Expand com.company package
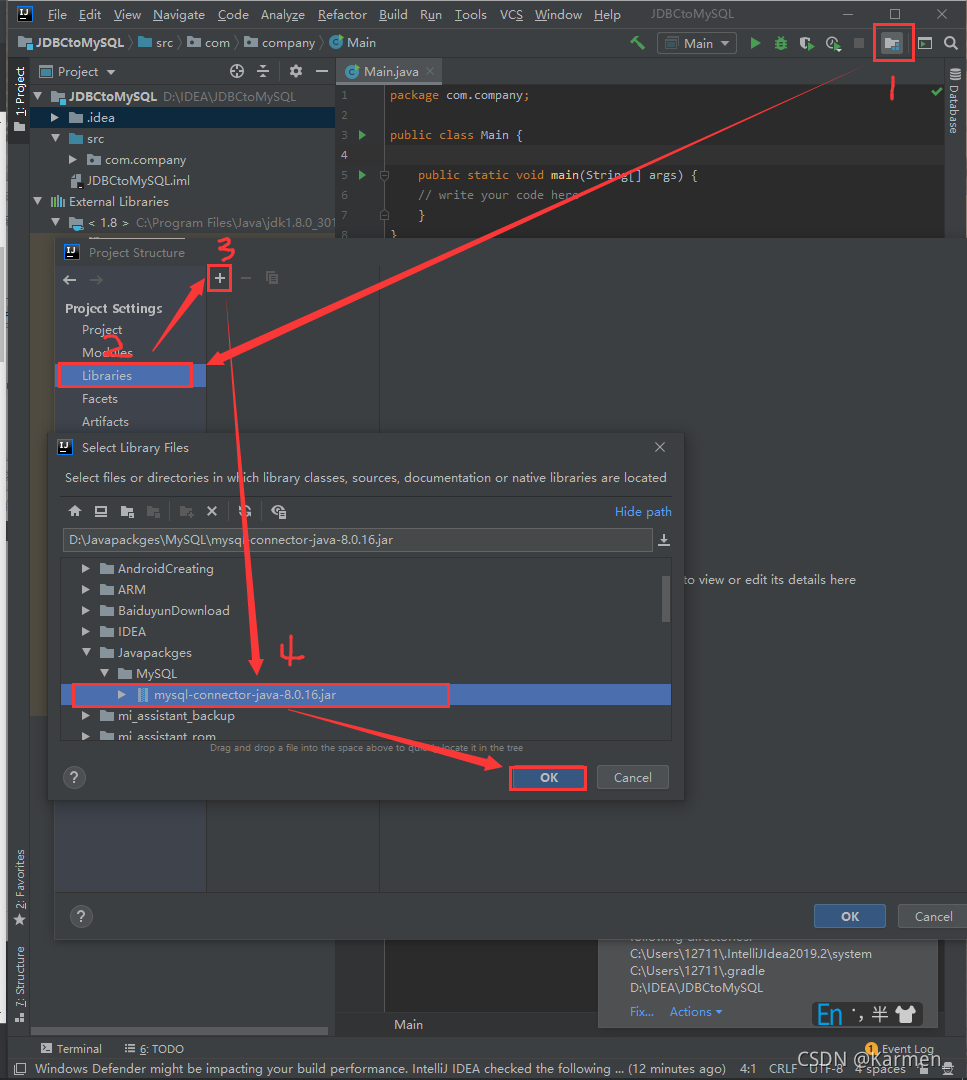 (73, 160)
